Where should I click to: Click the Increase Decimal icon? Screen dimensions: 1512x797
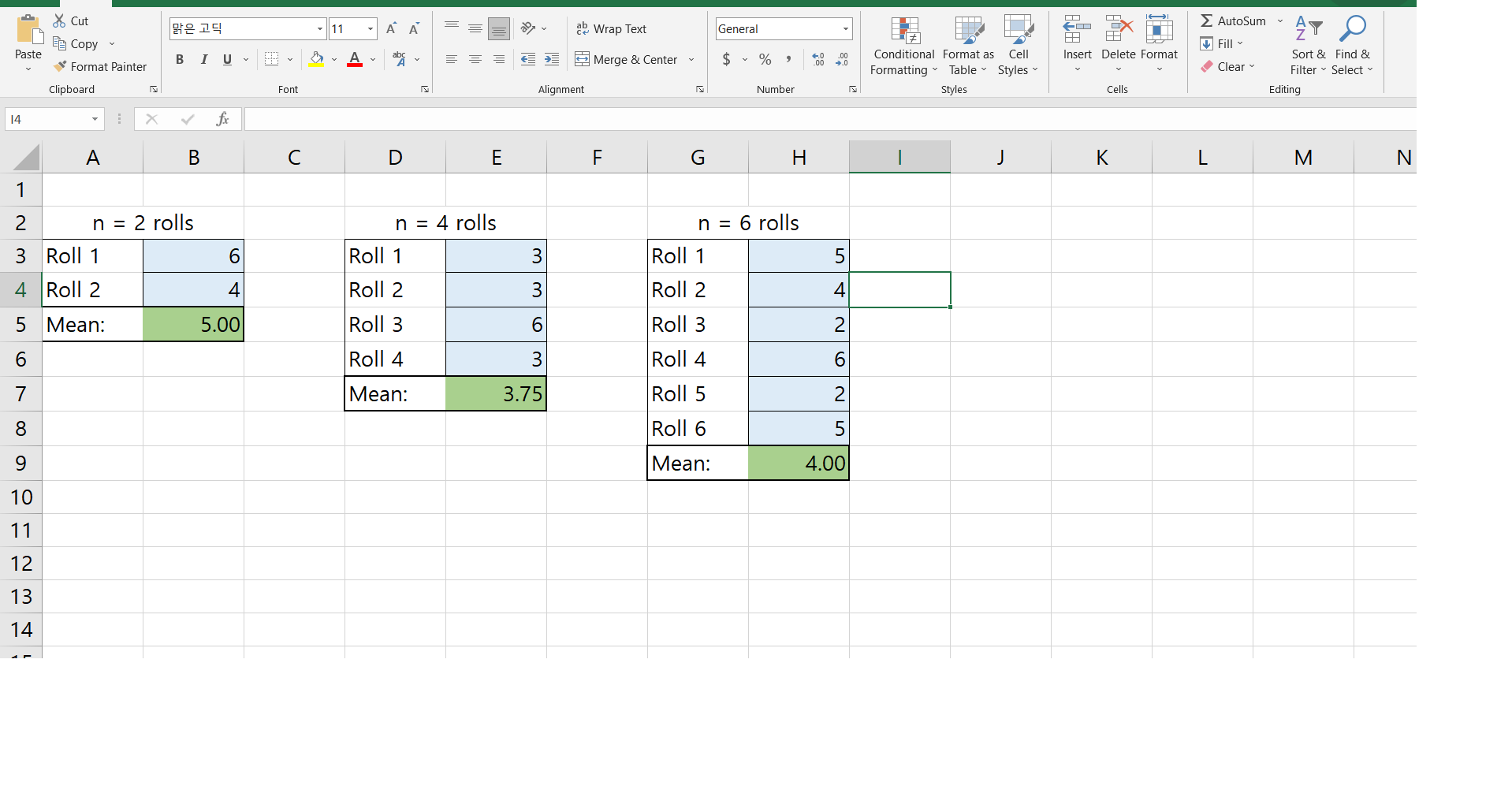click(x=817, y=58)
